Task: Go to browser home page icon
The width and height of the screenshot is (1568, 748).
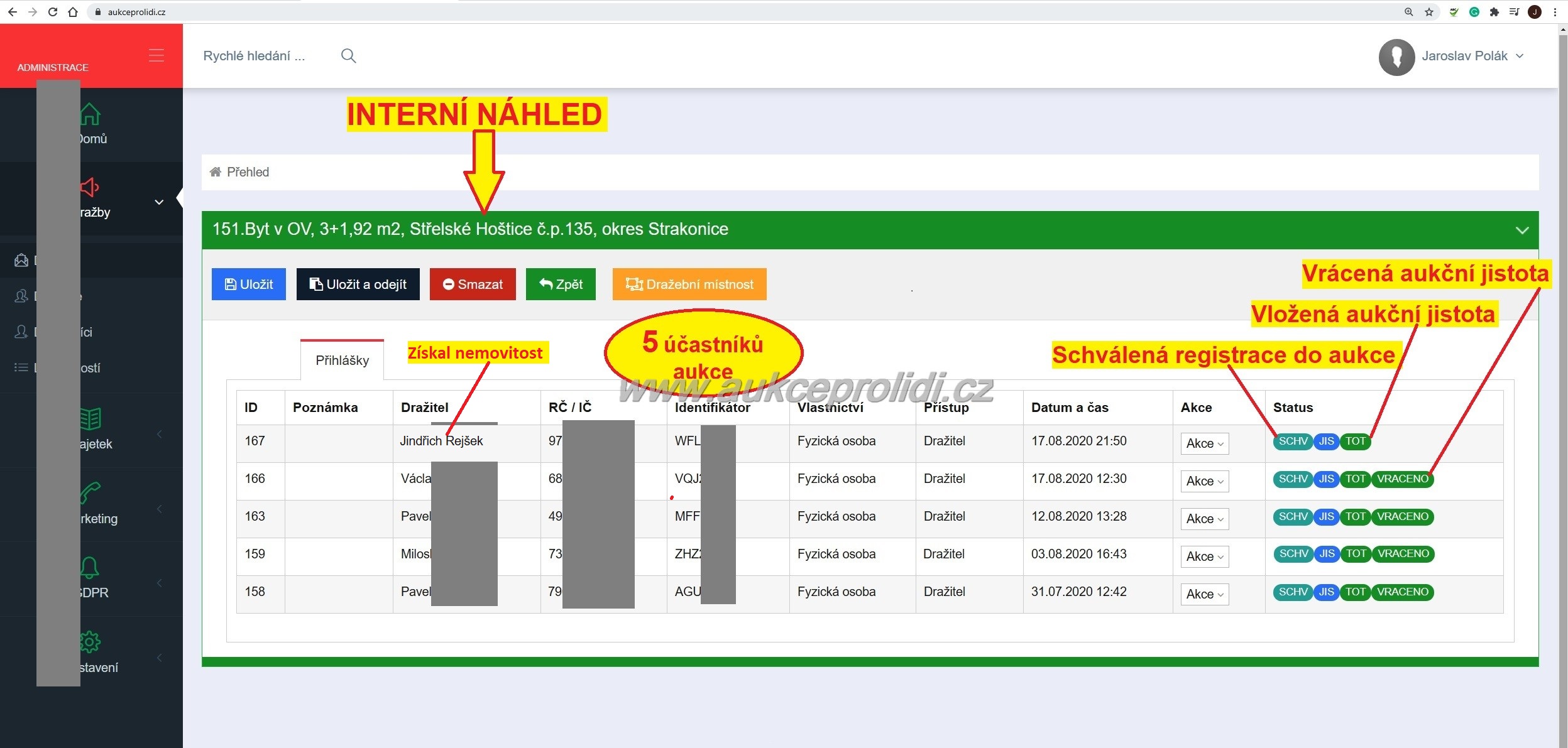Action: [73, 12]
